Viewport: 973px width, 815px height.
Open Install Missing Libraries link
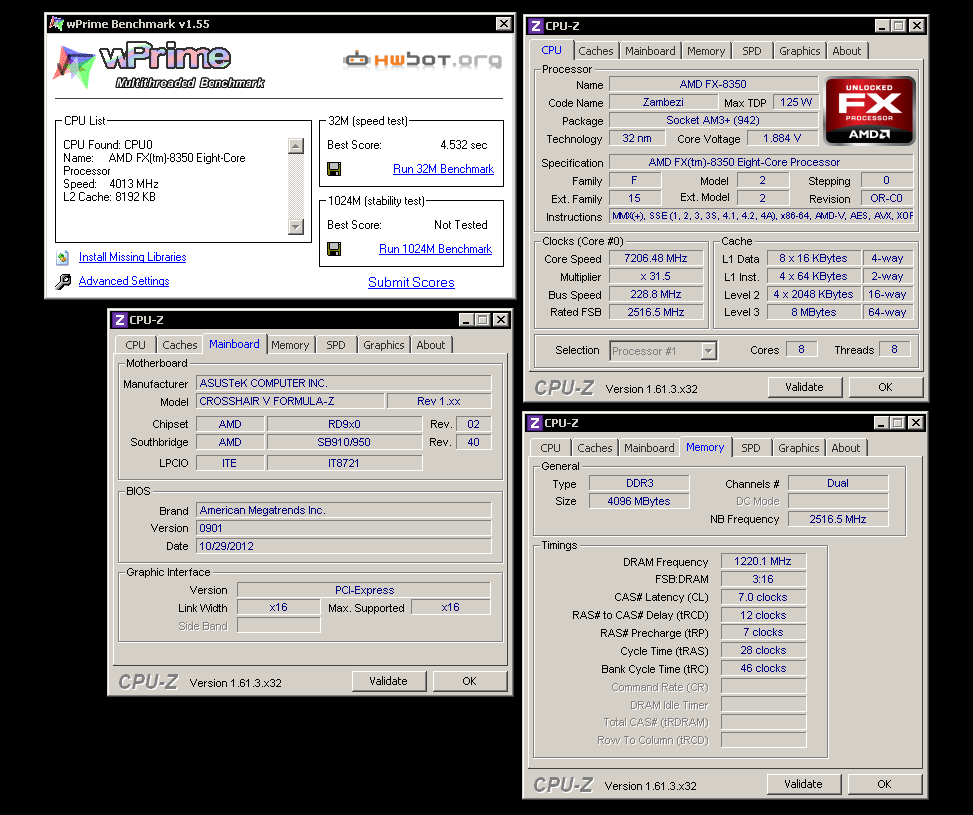[x=132, y=257]
